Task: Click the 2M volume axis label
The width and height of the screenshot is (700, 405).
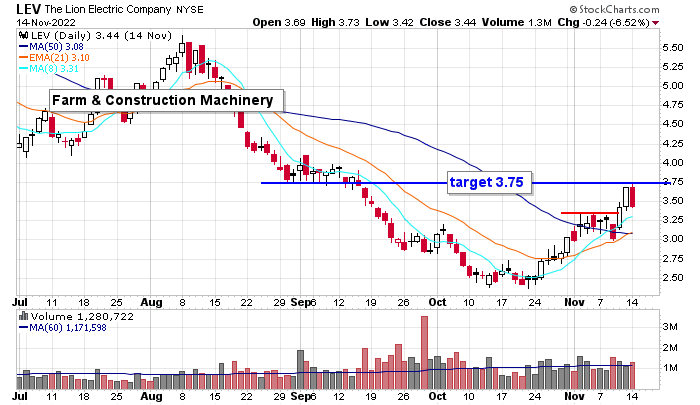Action: click(x=670, y=347)
